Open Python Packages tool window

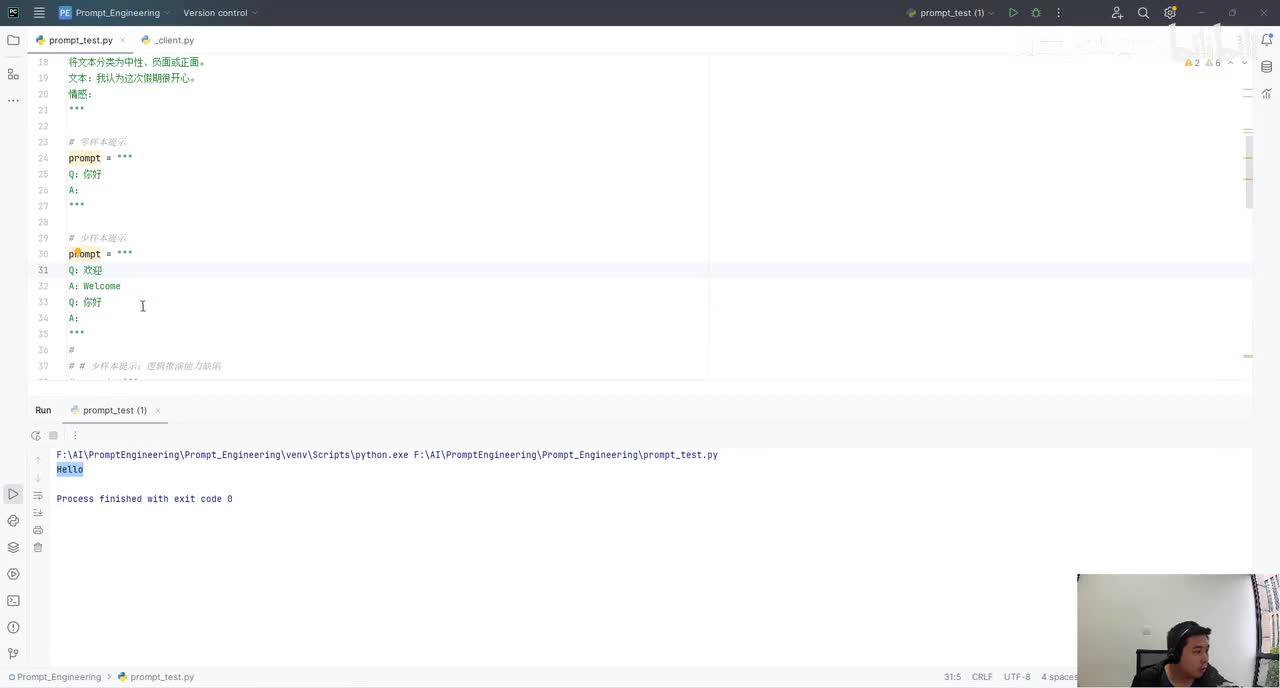pos(13,547)
